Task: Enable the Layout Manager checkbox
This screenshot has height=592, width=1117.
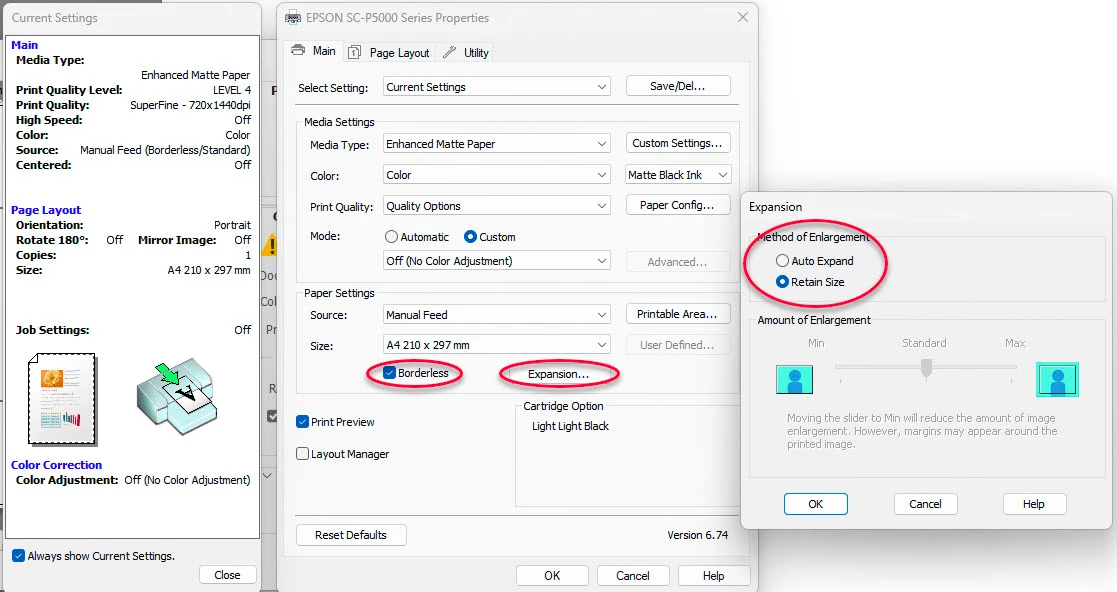Action: point(302,454)
